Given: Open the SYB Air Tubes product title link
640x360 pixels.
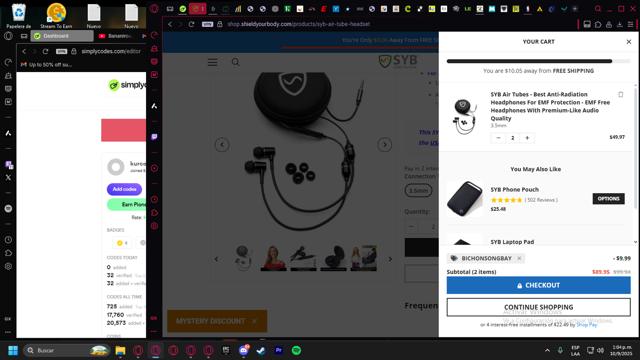Looking at the screenshot, I should point(550,106).
